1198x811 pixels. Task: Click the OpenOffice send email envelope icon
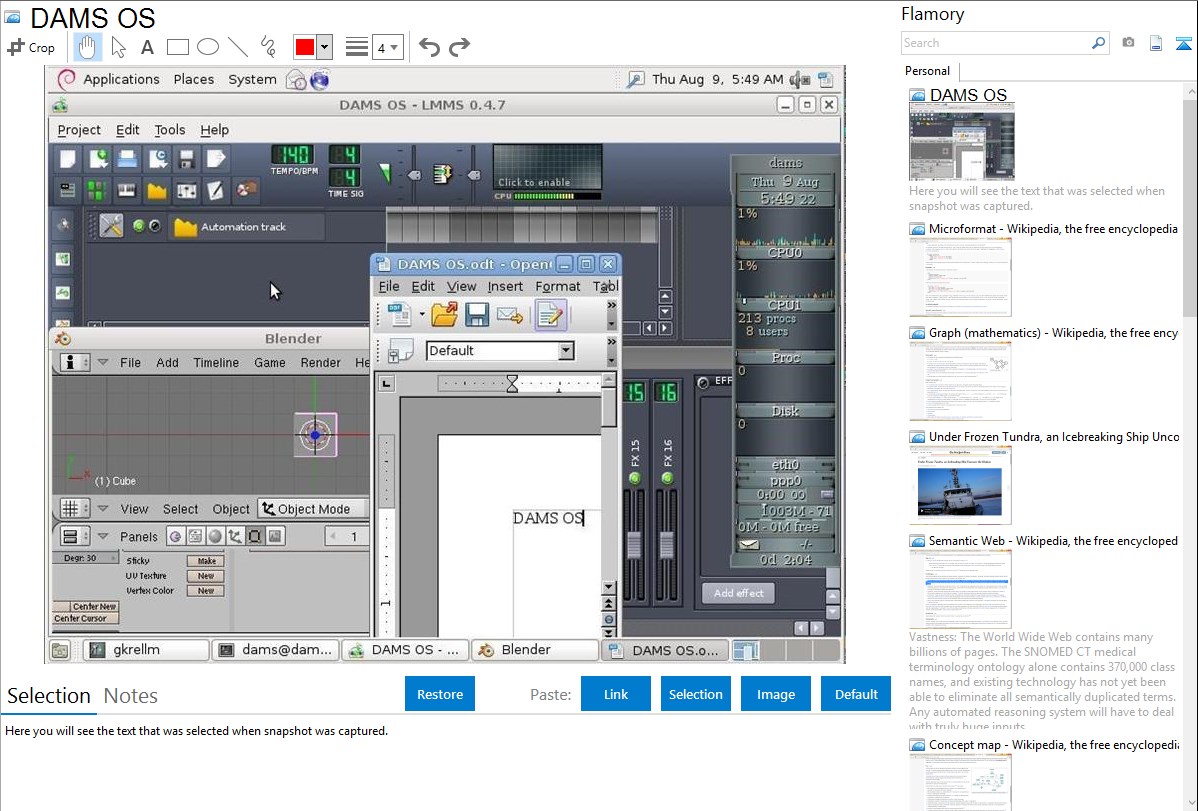pos(510,314)
